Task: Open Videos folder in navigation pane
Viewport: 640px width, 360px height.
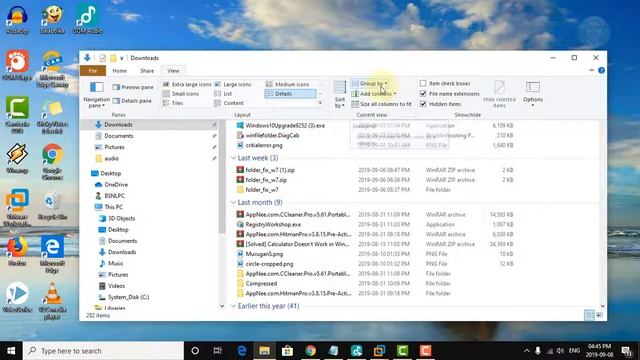Action: [116, 286]
